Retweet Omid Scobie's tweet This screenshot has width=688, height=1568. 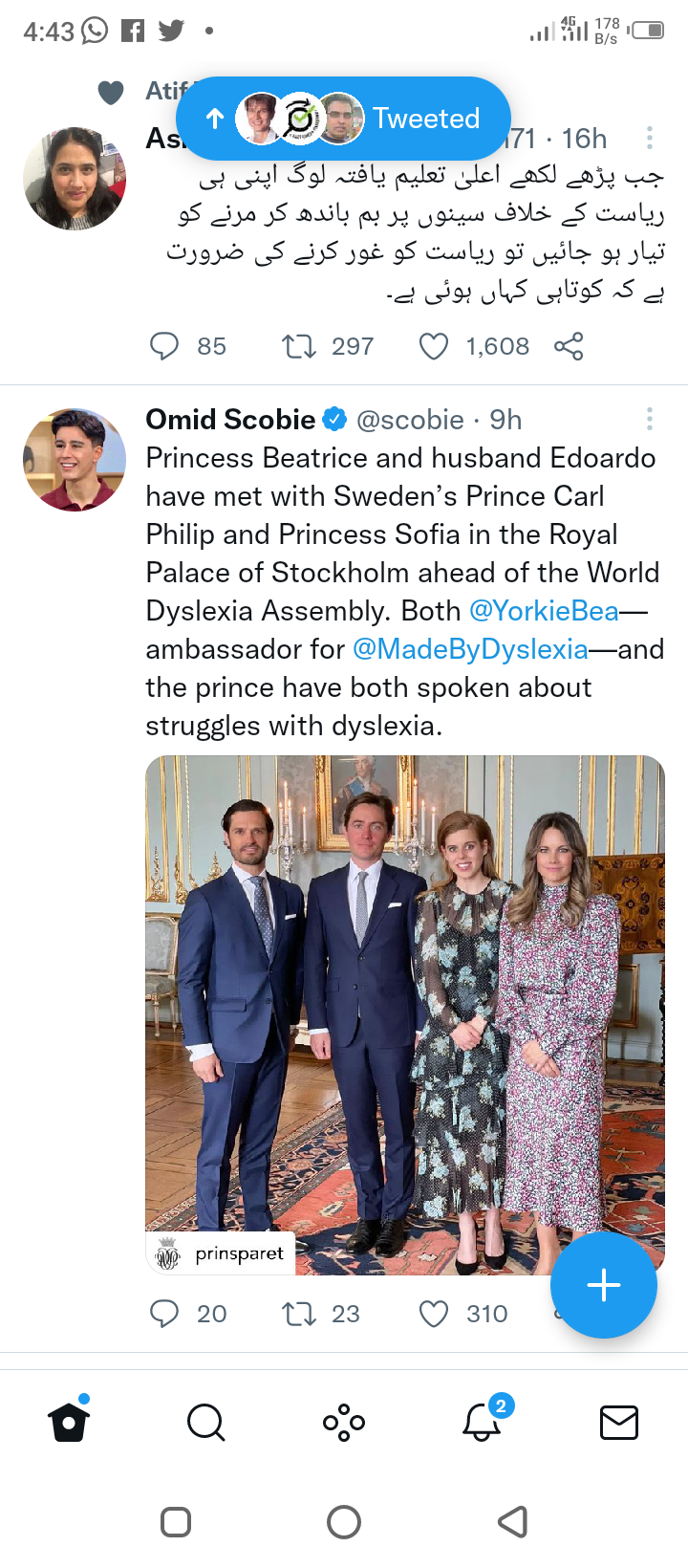click(299, 1314)
